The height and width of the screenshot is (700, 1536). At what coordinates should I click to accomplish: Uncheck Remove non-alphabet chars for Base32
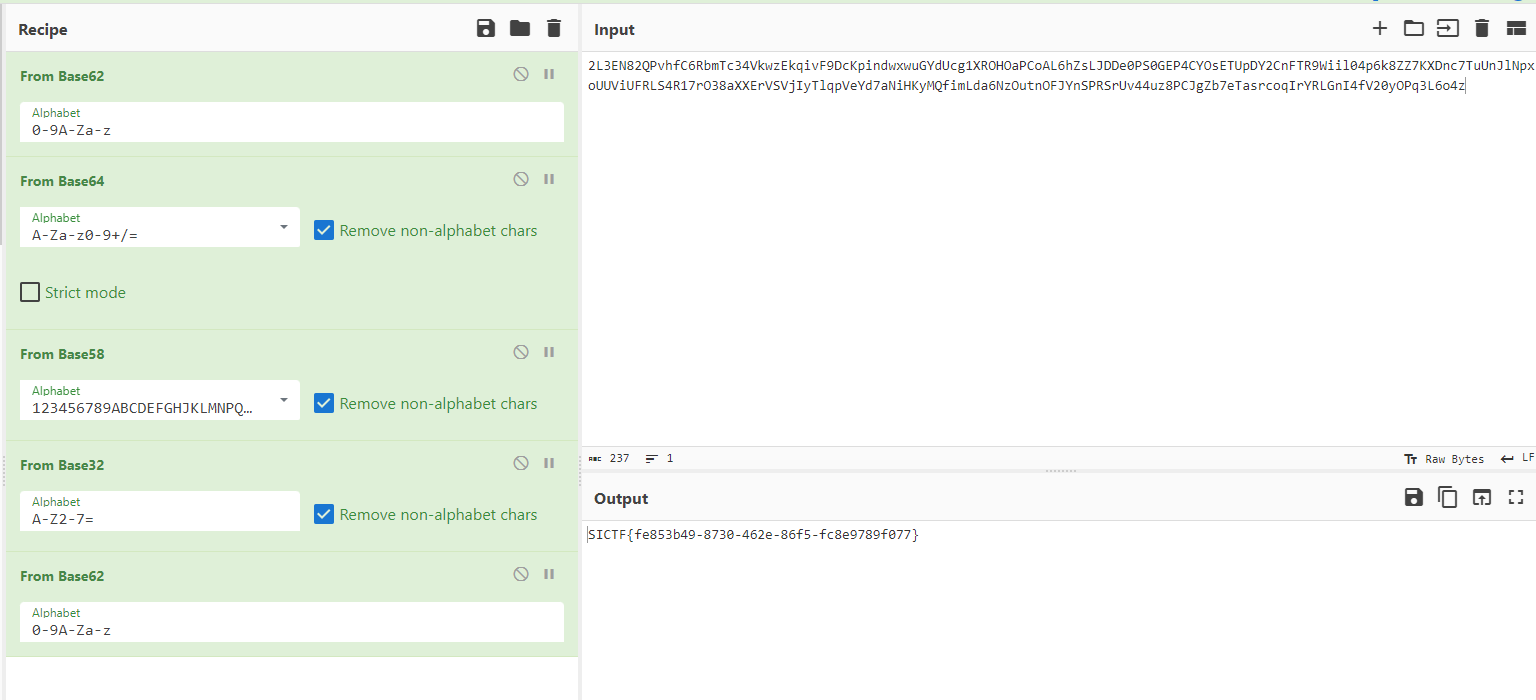tap(324, 514)
